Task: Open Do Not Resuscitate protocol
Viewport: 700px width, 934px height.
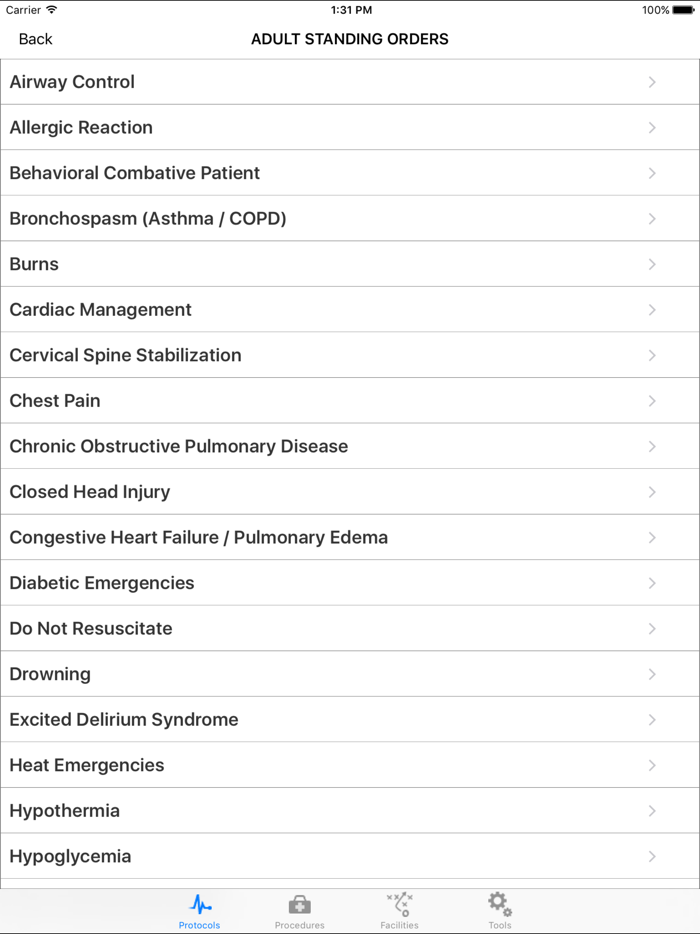Action: click(x=91, y=629)
